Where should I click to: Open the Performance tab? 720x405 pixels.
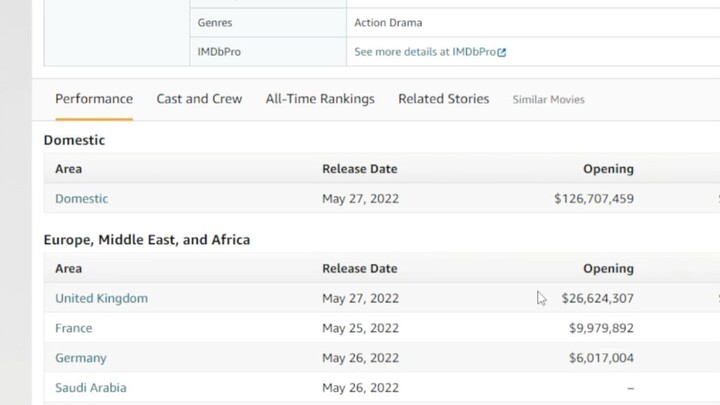94,99
